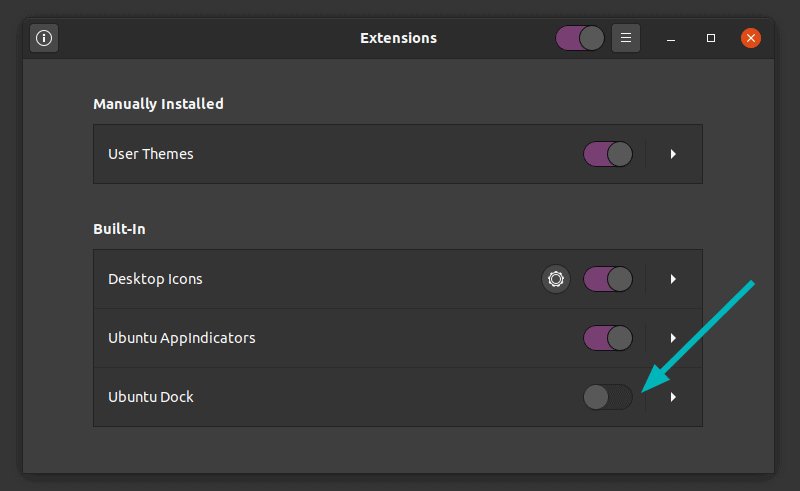Disable the Ubuntu AppIndicators switch
Screen dimensions: 800x491
(x=608, y=338)
